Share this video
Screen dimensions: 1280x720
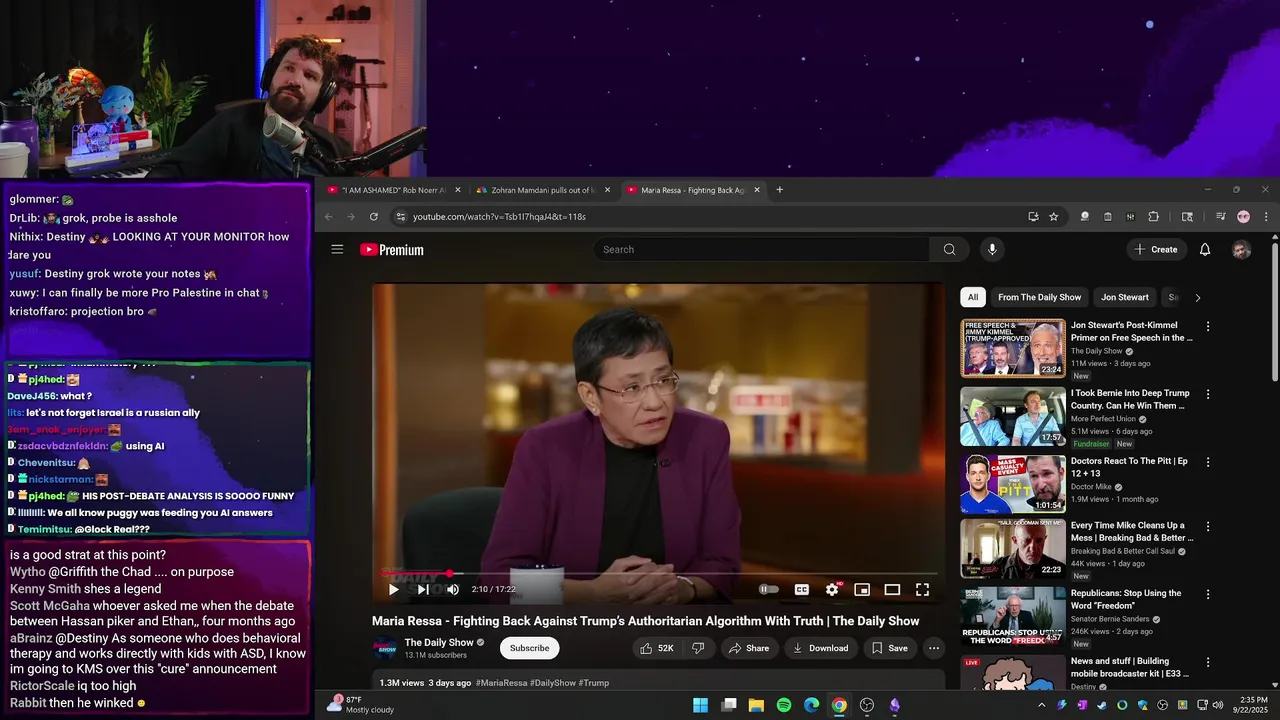pos(749,648)
